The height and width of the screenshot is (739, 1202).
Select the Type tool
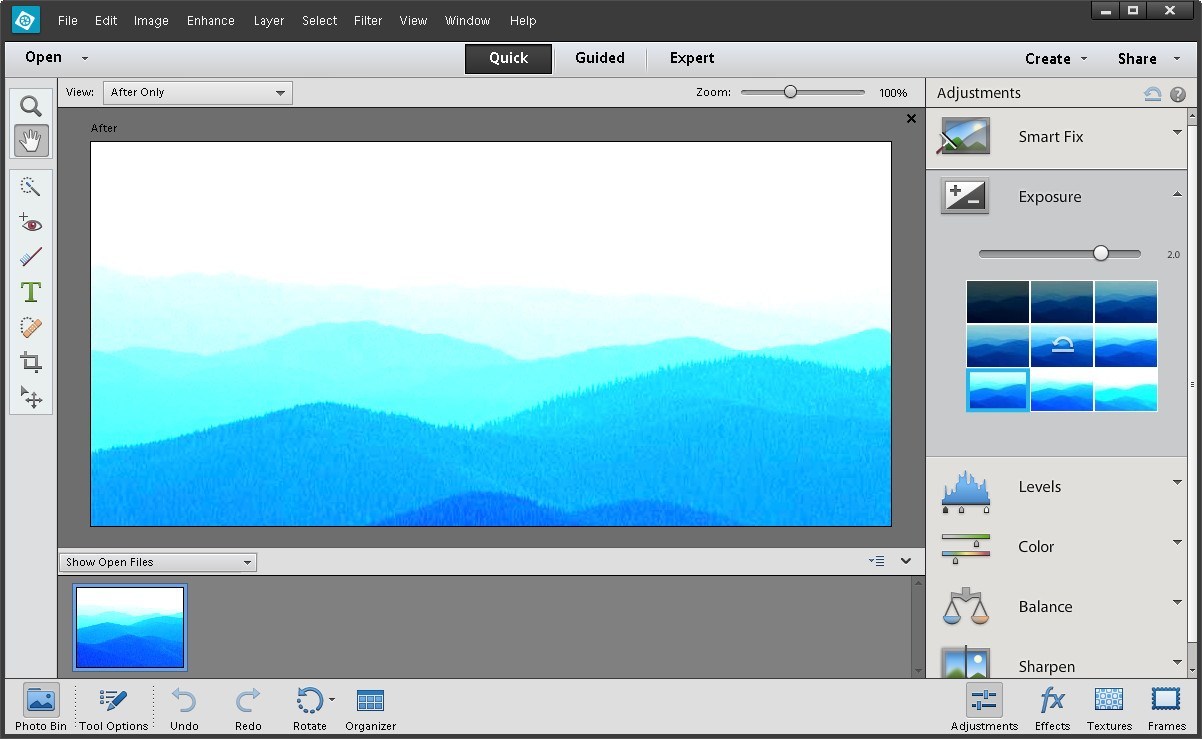(30, 292)
